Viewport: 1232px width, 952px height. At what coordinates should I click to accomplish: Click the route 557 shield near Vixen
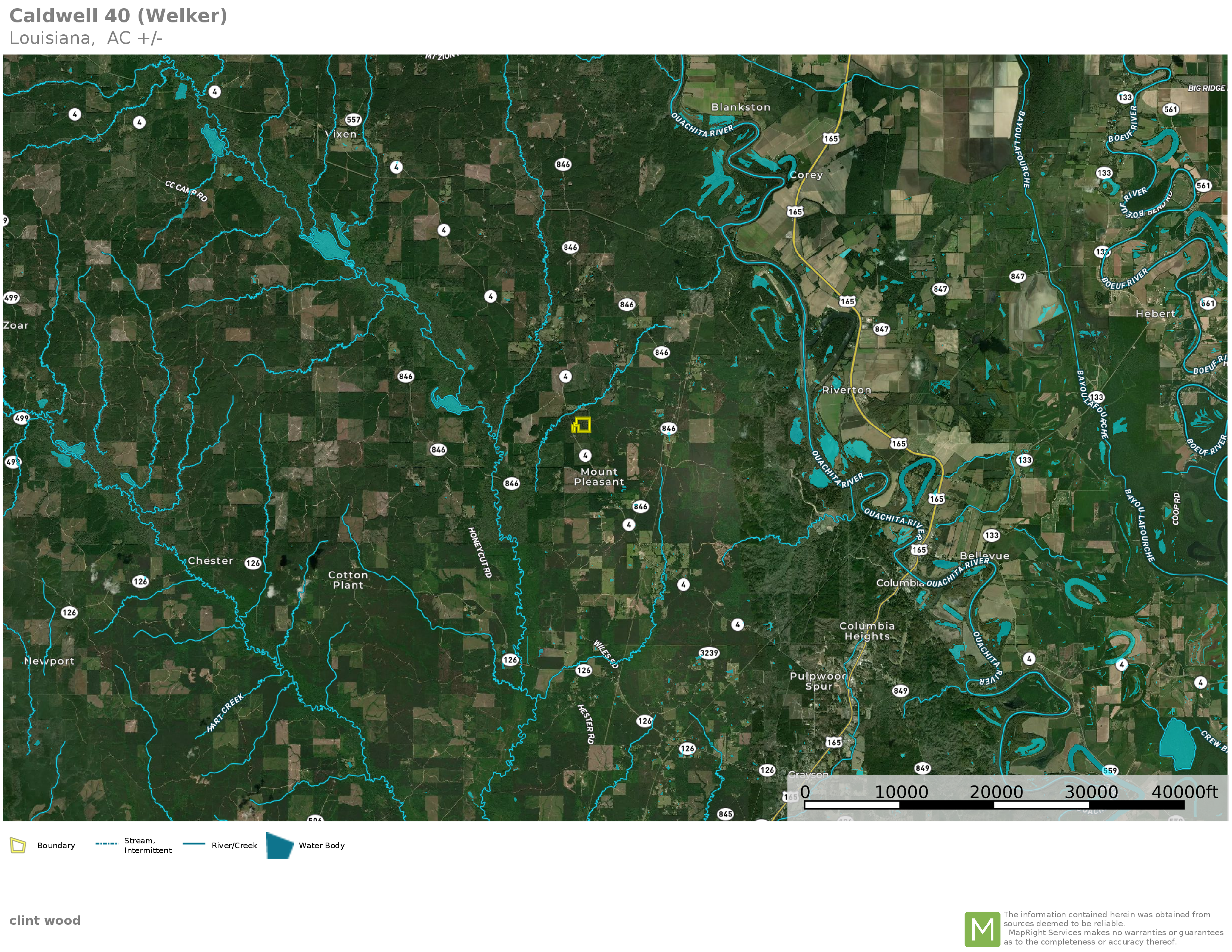coord(353,119)
